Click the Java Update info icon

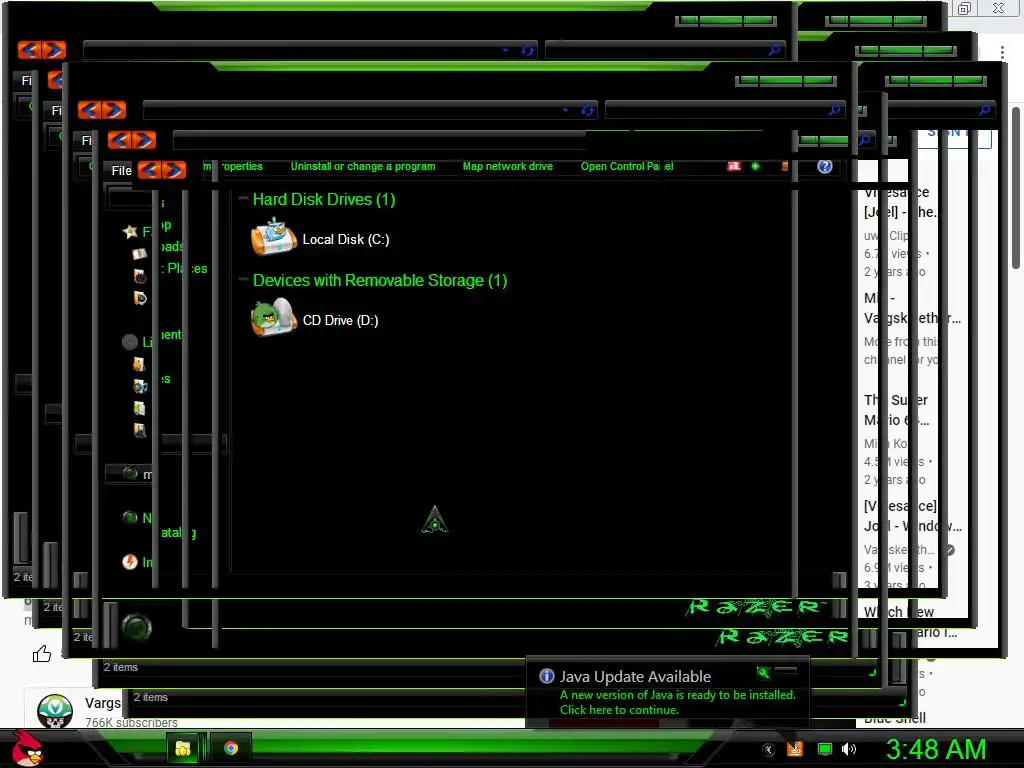pos(547,676)
